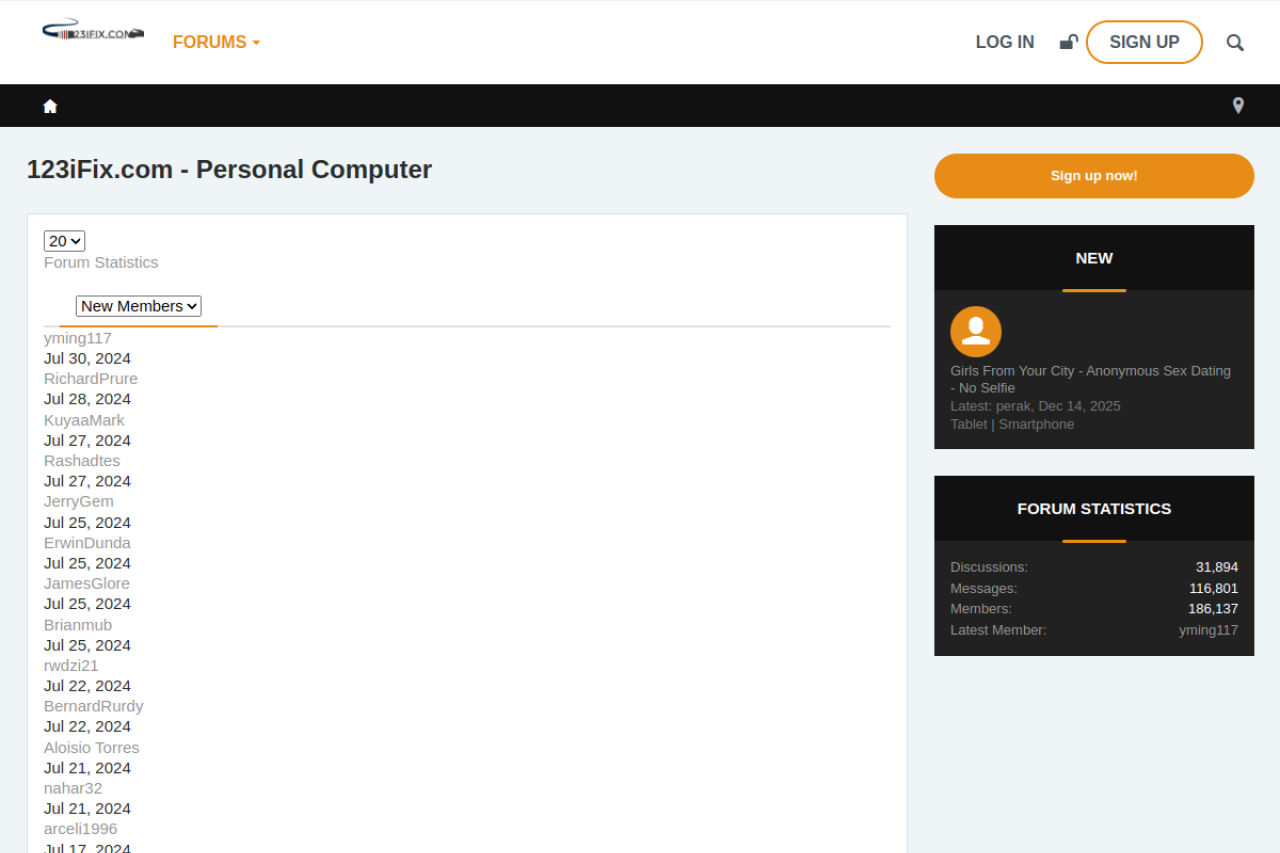Screen dimensions: 1280x853
Task: Open the 20 items-per-page dropdown
Action: 65,241
